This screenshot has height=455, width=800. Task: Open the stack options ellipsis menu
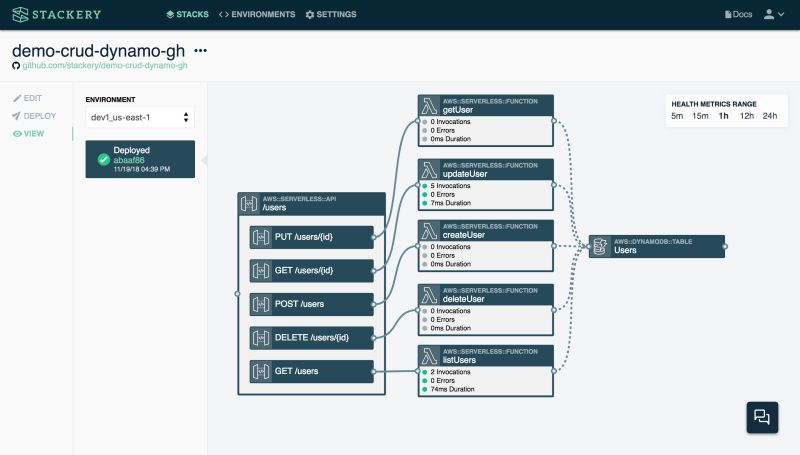click(x=201, y=50)
